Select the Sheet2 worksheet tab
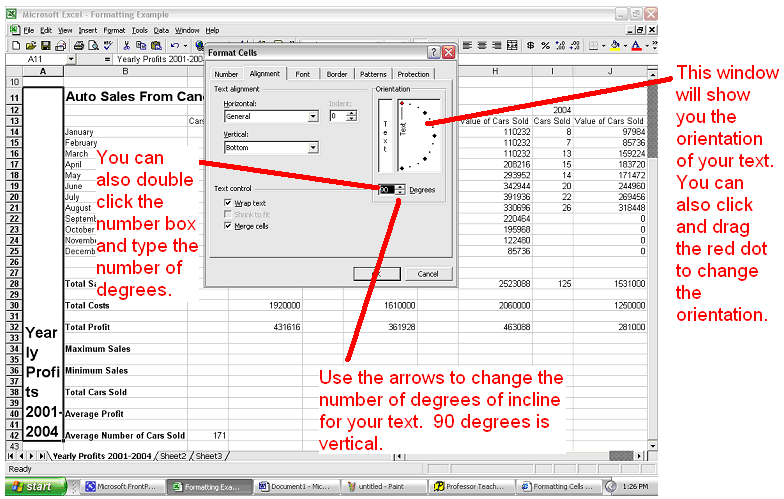 click(173, 456)
